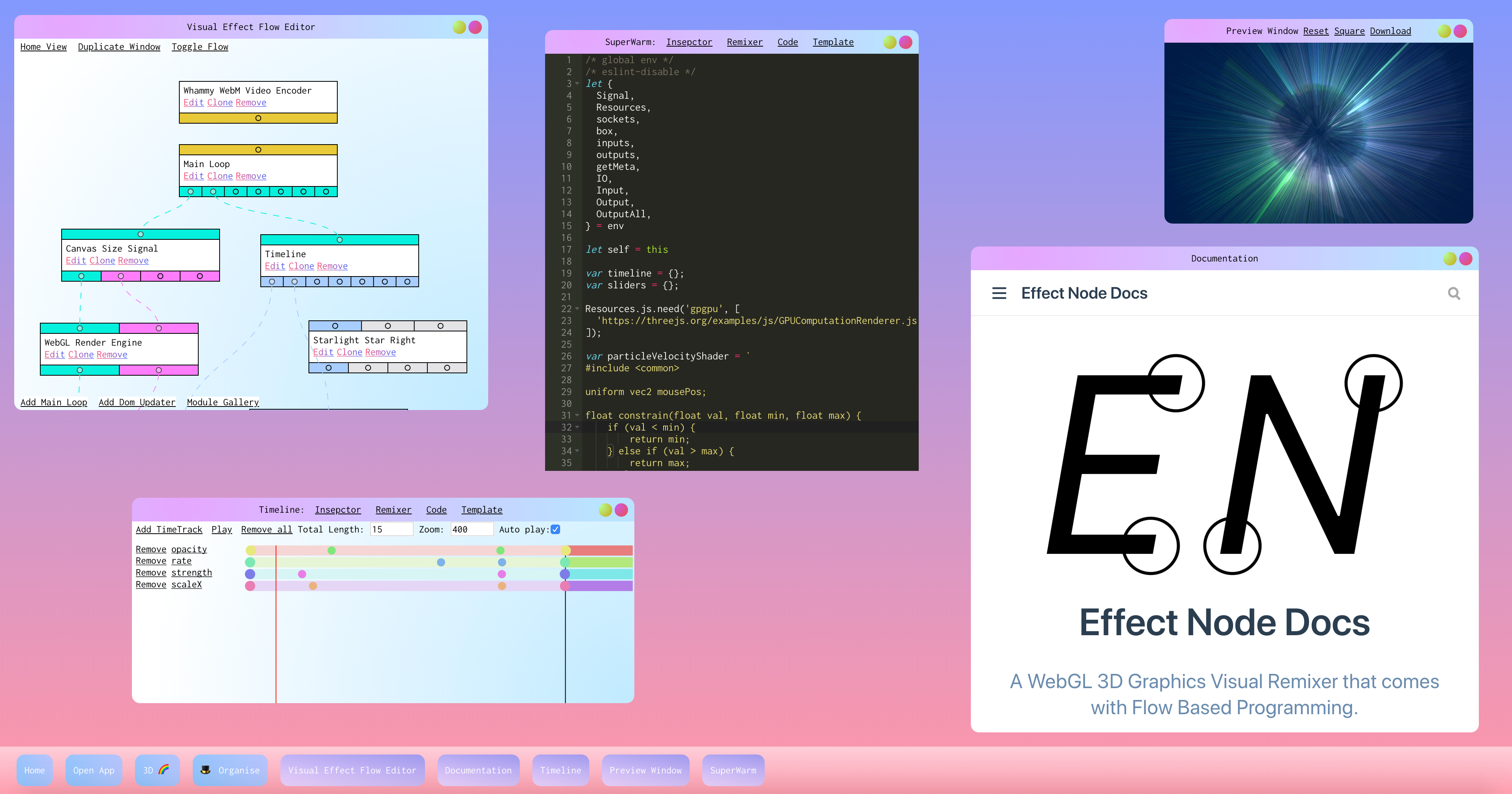Collapse code fold arrow at line 22
Screen dimensions: 1512x794
tap(577, 309)
